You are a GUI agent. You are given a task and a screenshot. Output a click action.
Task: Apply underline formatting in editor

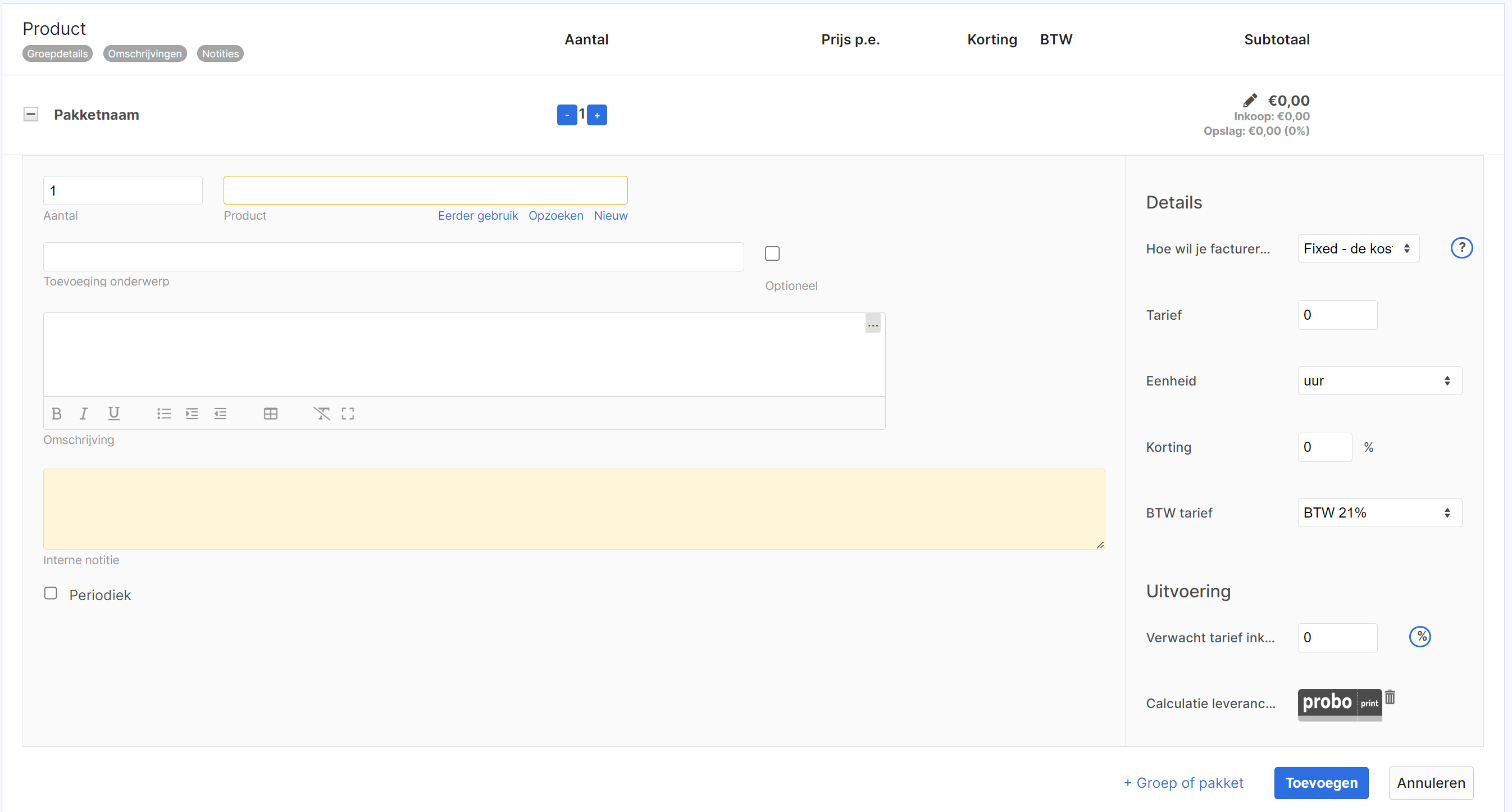point(114,414)
